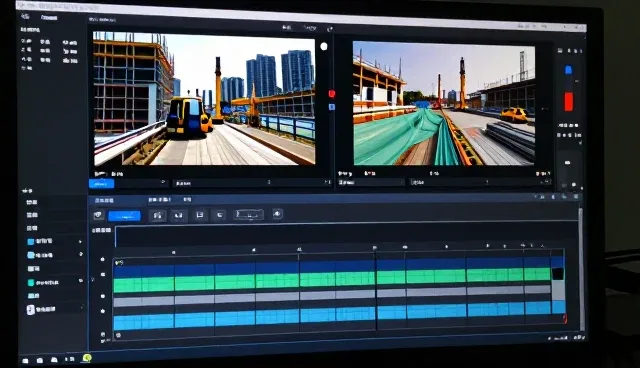Expand the arrow beside the white-icon sidebar item
The width and height of the screenshot is (640, 368).
(82, 306)
